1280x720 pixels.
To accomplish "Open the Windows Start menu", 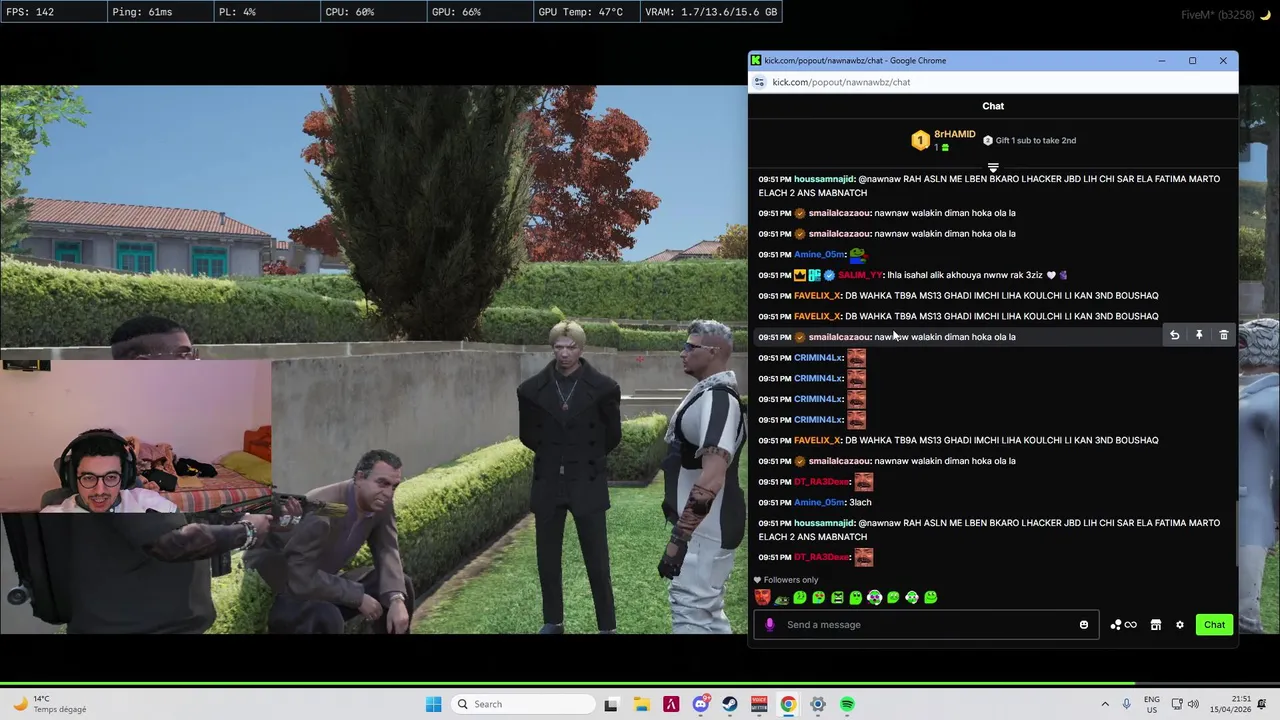I will (433, 704).
